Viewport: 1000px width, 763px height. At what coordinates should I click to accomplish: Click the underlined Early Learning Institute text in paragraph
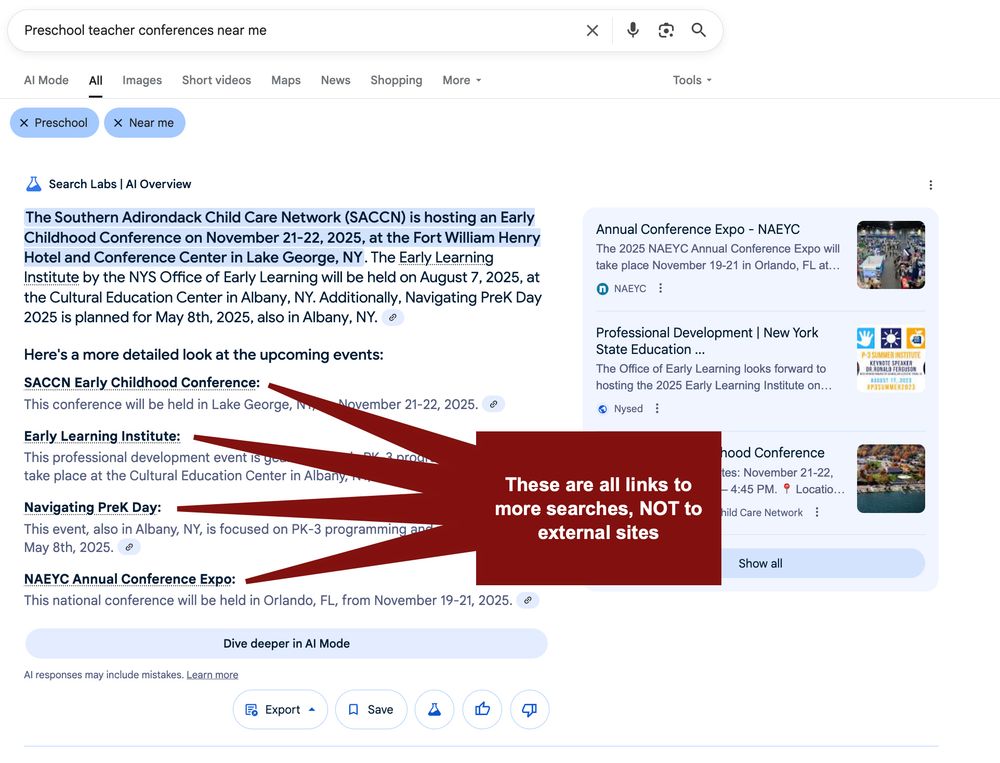coord(258,267)
